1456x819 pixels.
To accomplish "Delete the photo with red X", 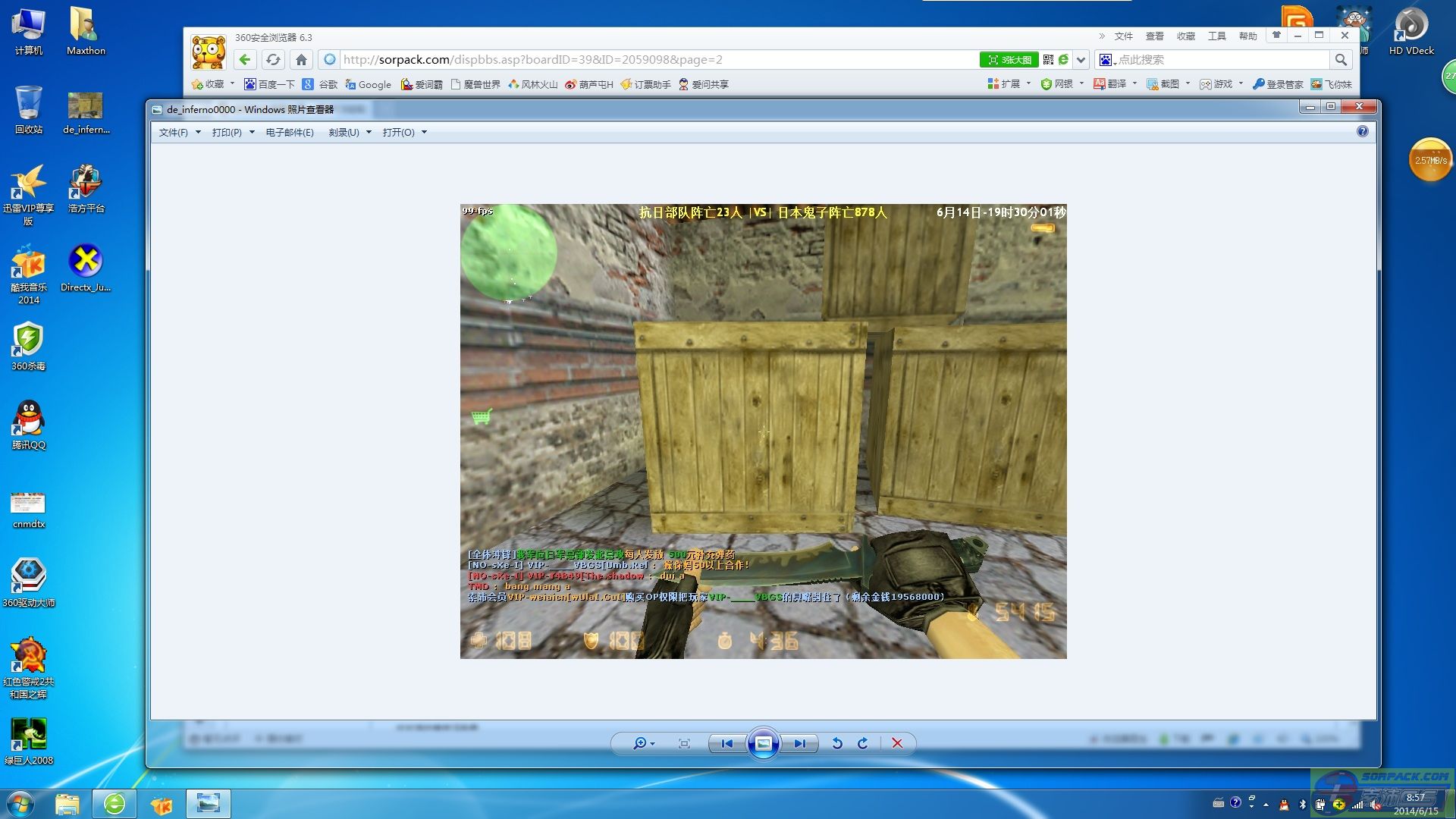I will (x=897, y=743).
